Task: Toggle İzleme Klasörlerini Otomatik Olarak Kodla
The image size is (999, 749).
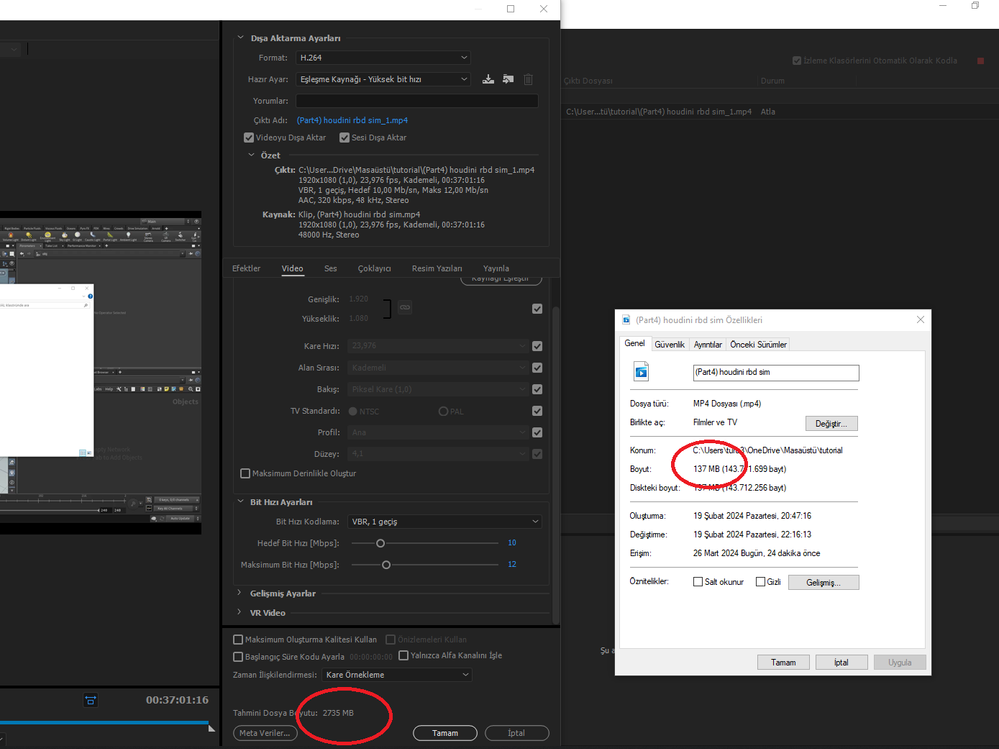Action: 796,61
